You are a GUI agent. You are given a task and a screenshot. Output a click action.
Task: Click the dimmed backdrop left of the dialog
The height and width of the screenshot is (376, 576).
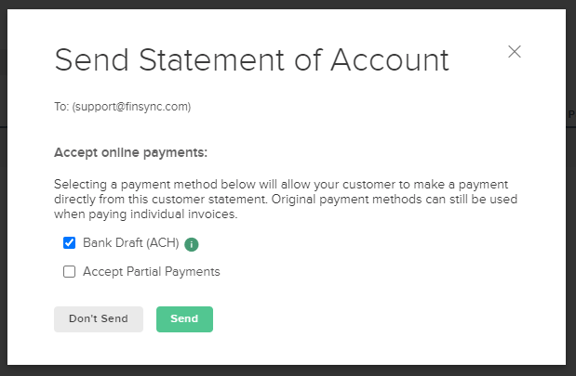3,188
